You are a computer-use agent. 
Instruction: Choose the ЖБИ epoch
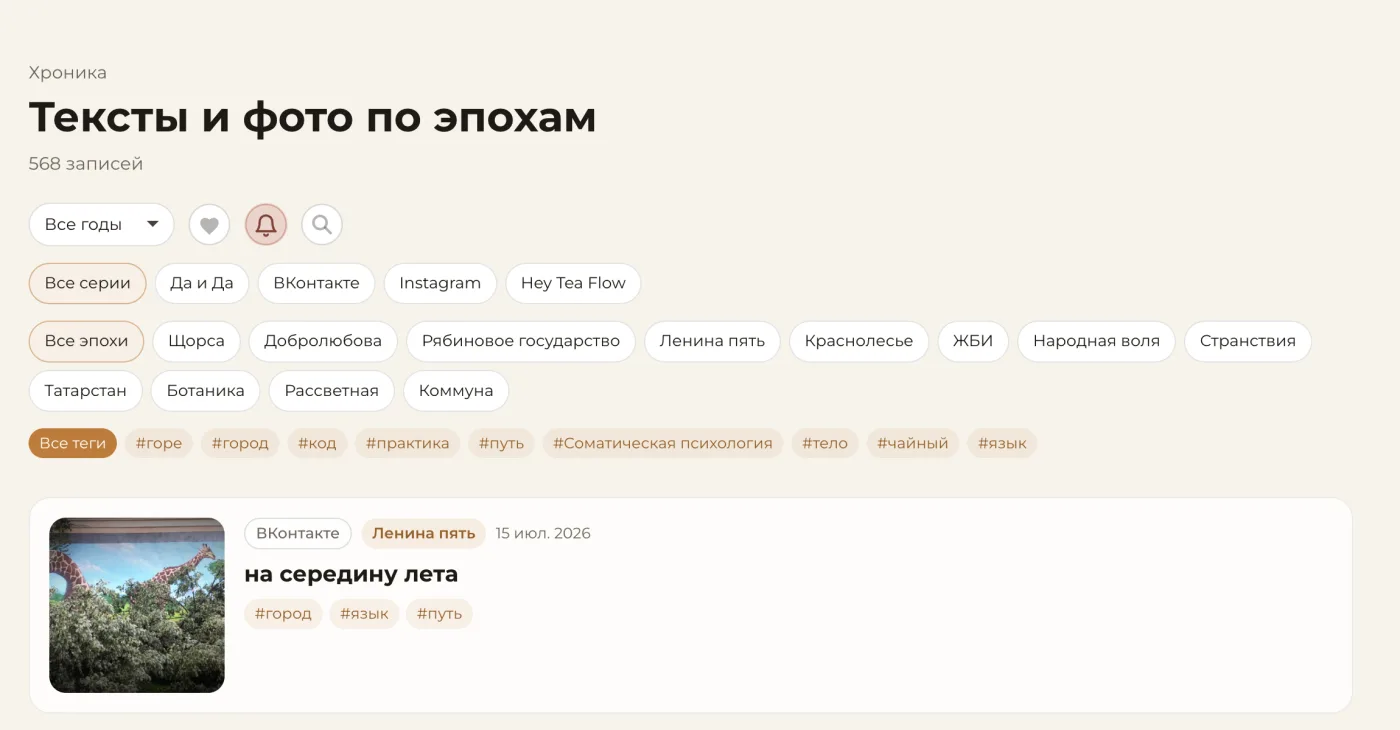point(973,341)
